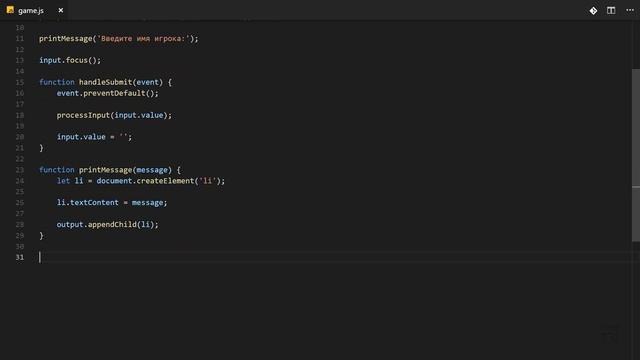Click the 'function' keyword on line 15
The width and height of the screenshot is (640, 360).
(57, 82)
